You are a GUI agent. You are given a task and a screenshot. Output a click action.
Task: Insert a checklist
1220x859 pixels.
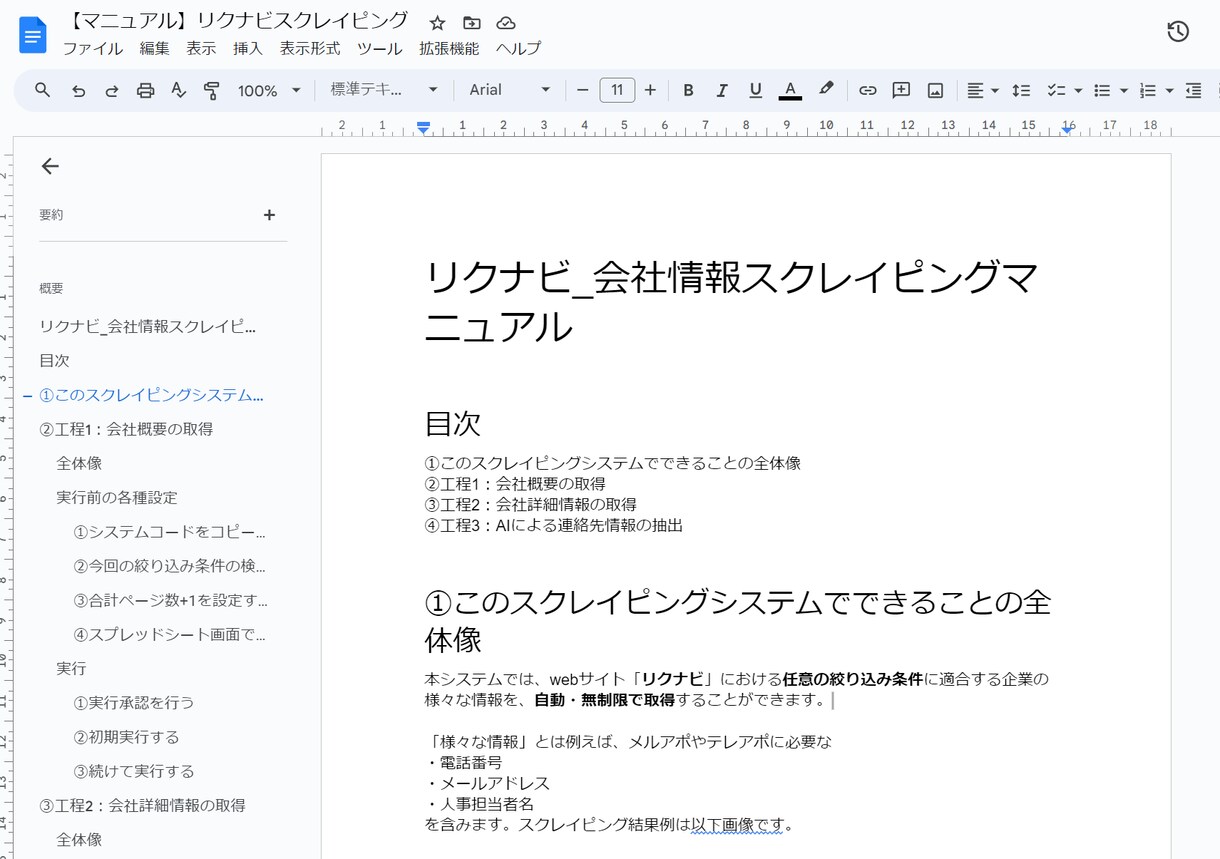pos(1056,90)
